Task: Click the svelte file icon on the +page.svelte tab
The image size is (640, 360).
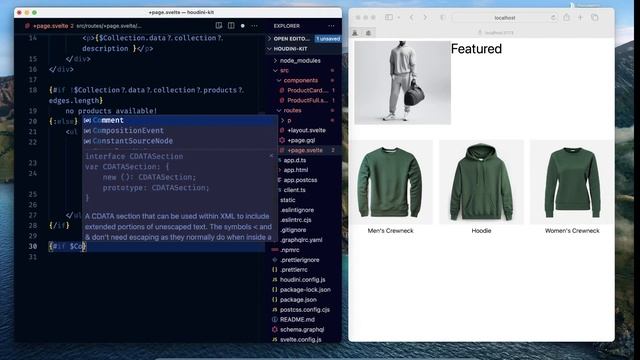Action: 27,26
